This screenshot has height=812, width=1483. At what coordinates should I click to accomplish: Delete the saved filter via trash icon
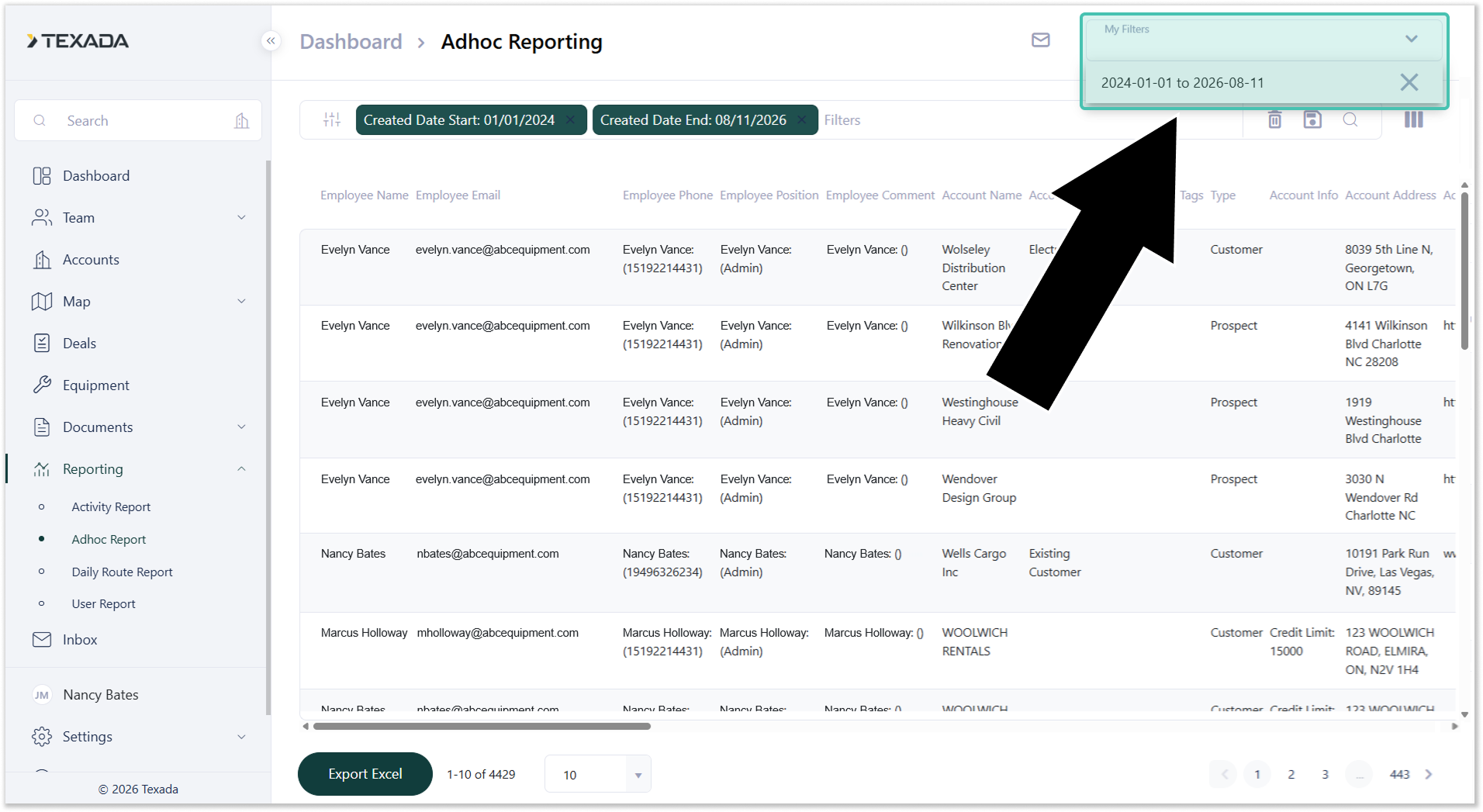point(1274,119)
